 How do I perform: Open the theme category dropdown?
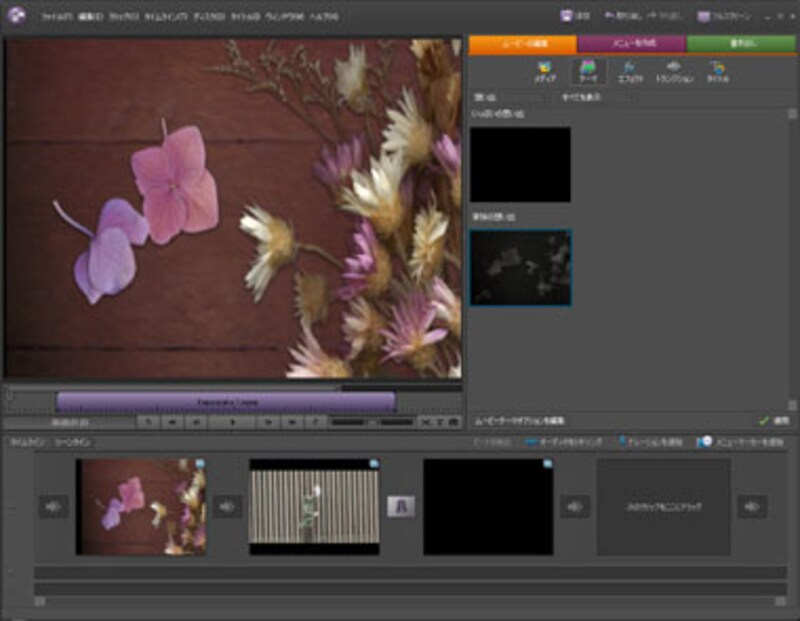pyautogui.click(x=510, y=98)
